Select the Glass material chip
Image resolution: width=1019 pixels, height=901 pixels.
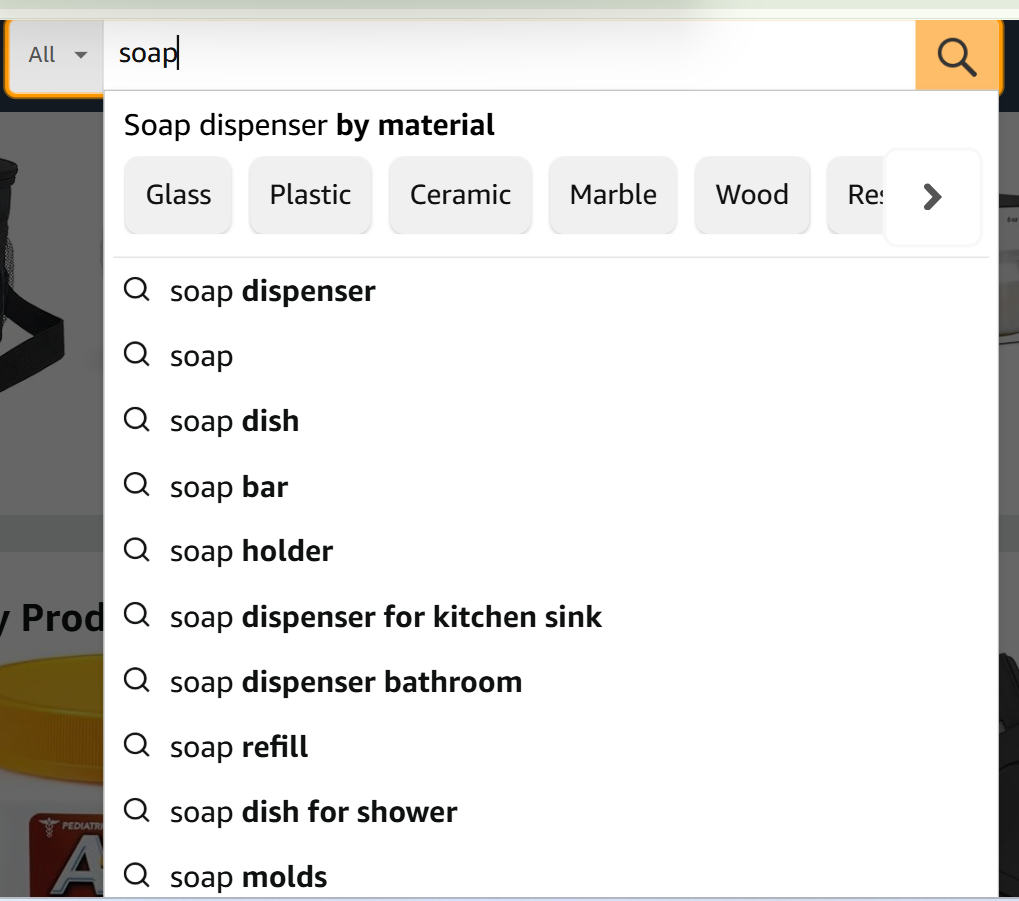pos(178,195)
